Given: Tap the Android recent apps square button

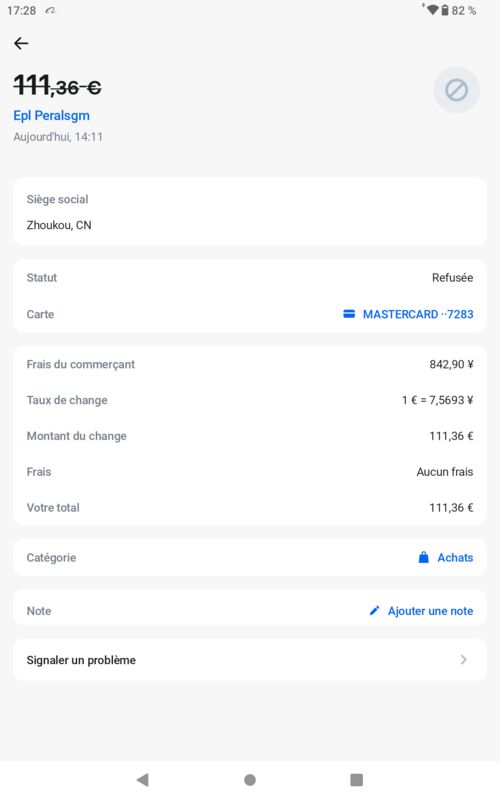Looking at the screenshot, I should tap(357, 780).
